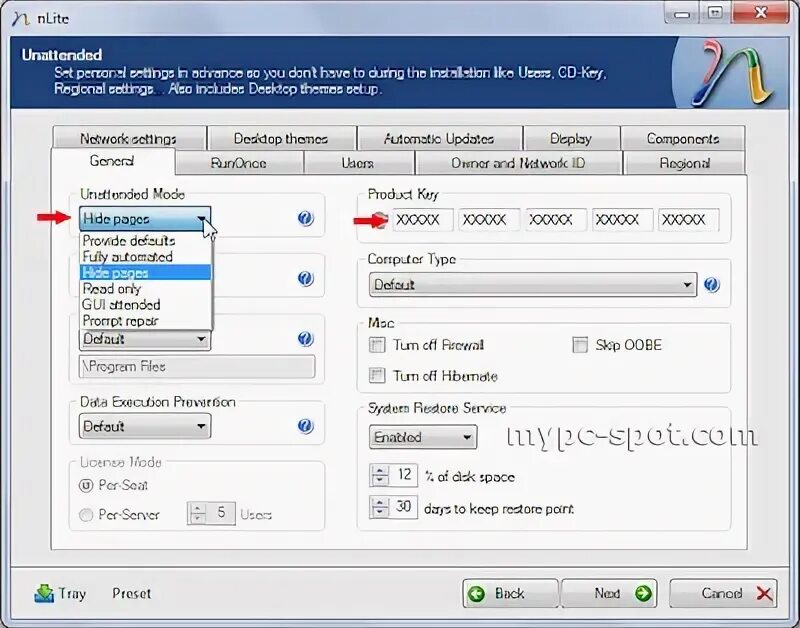Enable Turn off Firewall checkbox
This screenshot has height=628, width=800.
click(377, 345)
